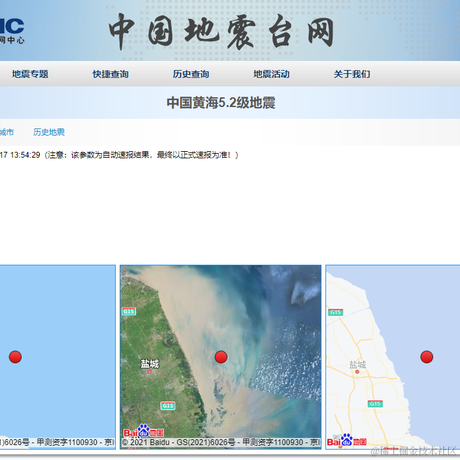Click the 盐城 city label on the road map
This screenshot has width=460, height=460.
pos(357,365)
